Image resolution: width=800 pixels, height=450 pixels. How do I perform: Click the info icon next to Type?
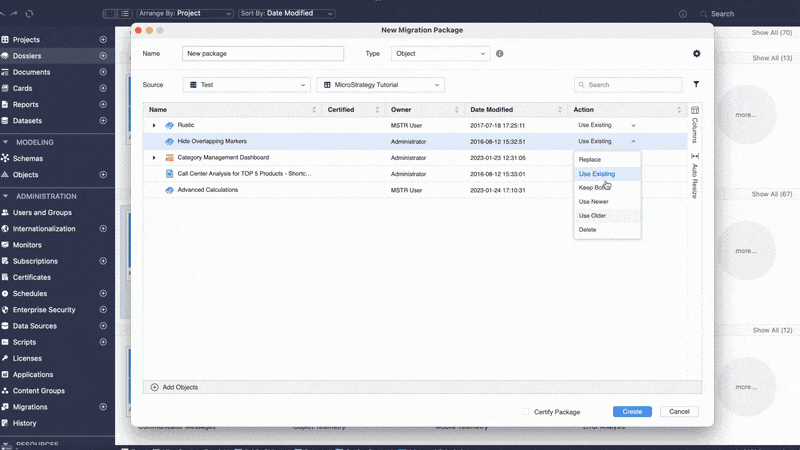pyautogui.click(x=500, y=54)
